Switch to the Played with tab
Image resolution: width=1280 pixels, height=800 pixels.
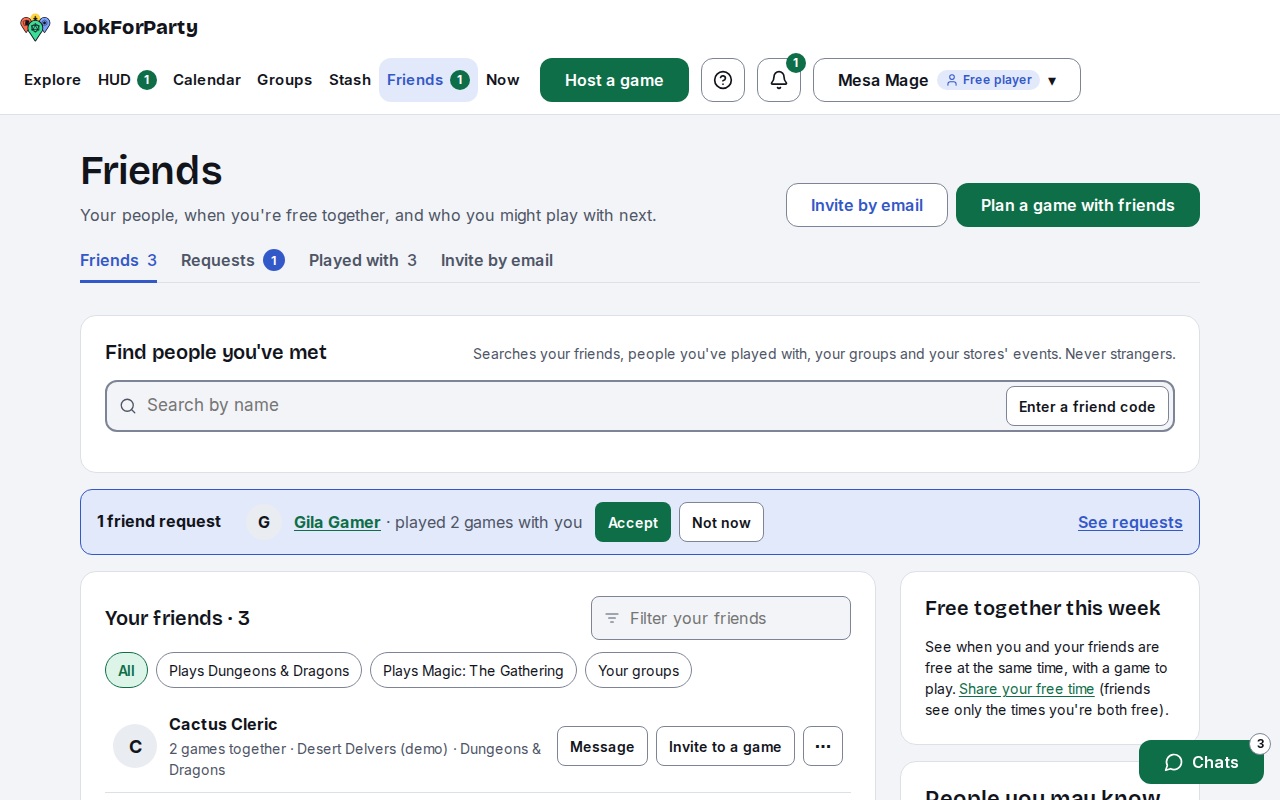point(363,261)
